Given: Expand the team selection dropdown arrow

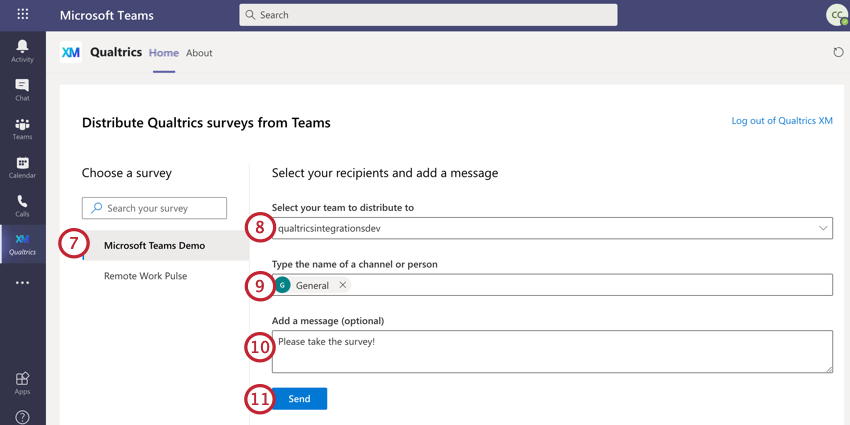Looking at the screenshot, I should [823, 228].
